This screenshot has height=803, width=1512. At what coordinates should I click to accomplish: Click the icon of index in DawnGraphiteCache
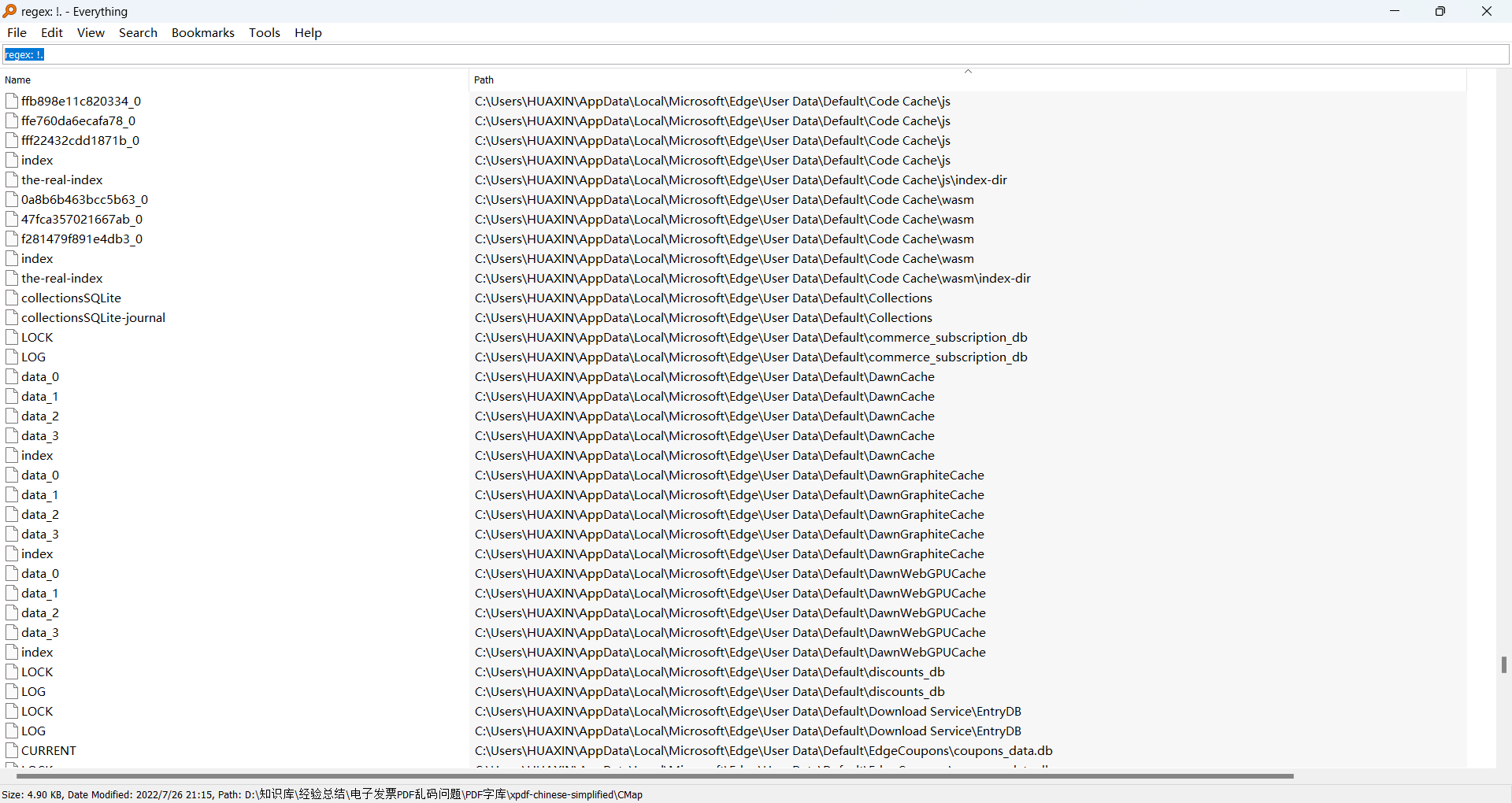point(12,553)
